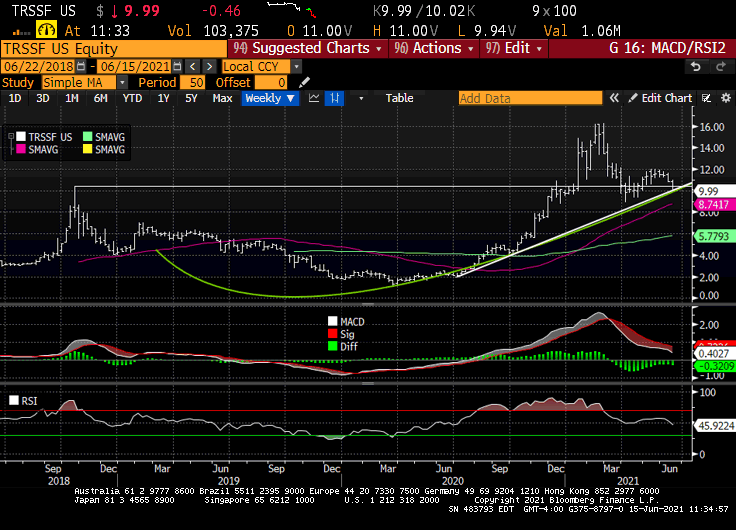Click the intraday sparkline mini chart
The image size is (736, 530).
tap(291, 9)
